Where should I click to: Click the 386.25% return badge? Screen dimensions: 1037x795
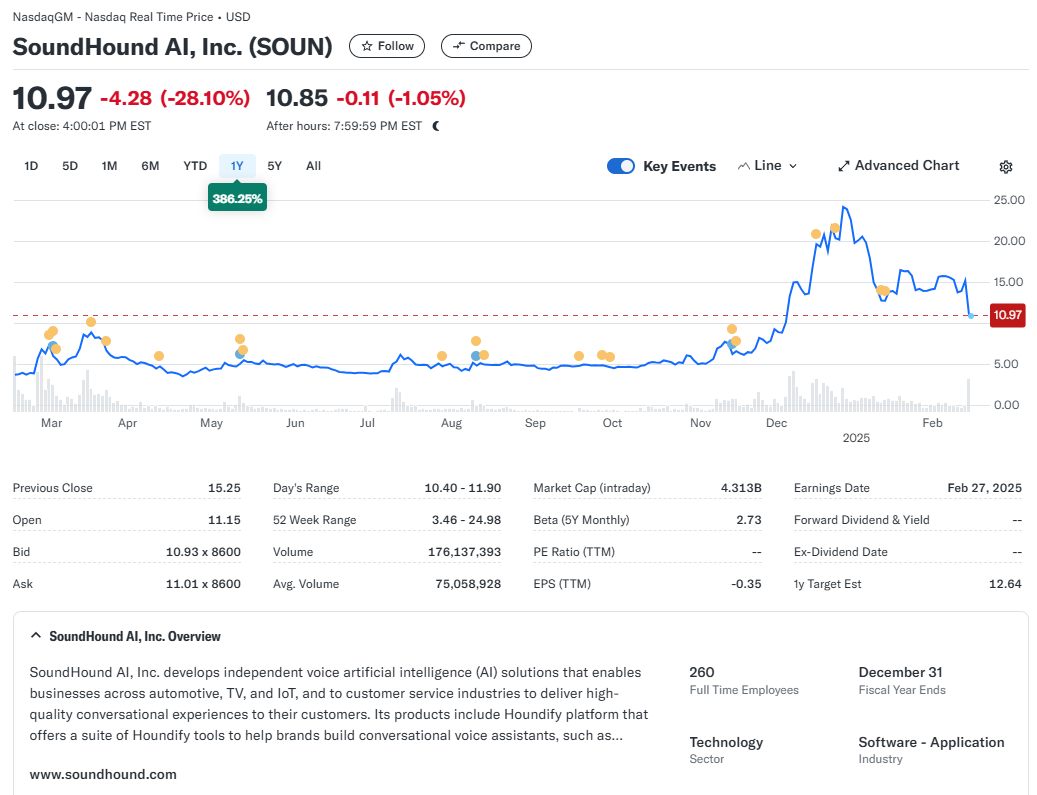(237, 198)
